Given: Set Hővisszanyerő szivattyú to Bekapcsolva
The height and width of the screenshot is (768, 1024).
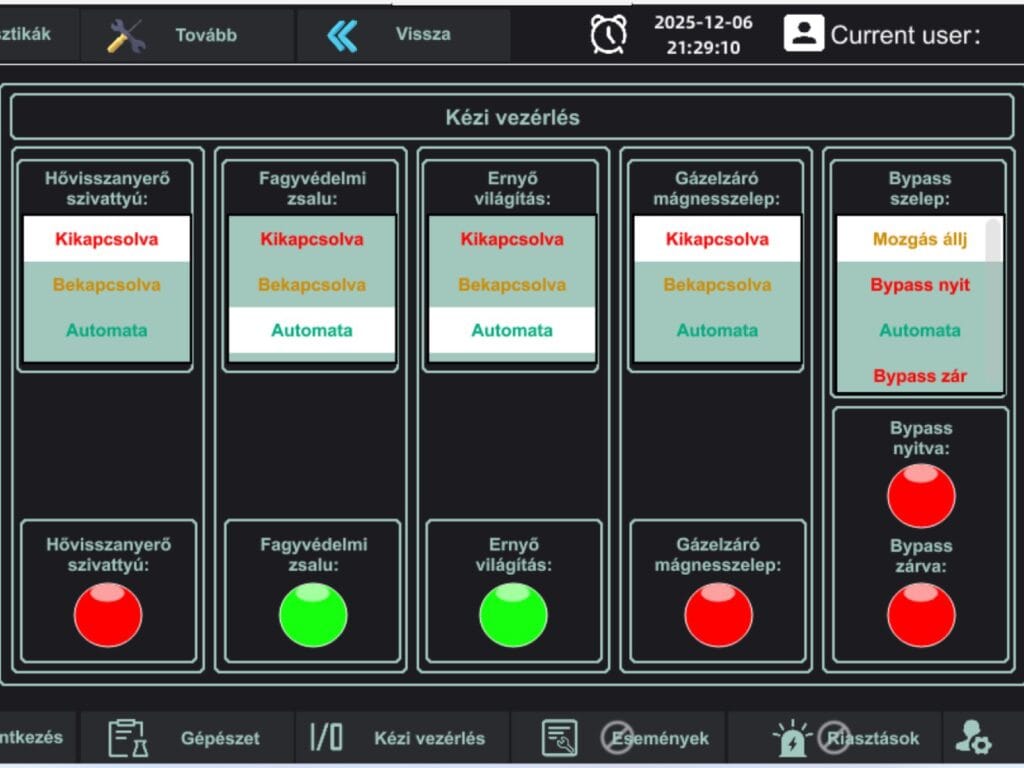Looking at the screenshot, I should tap(107, 285).
